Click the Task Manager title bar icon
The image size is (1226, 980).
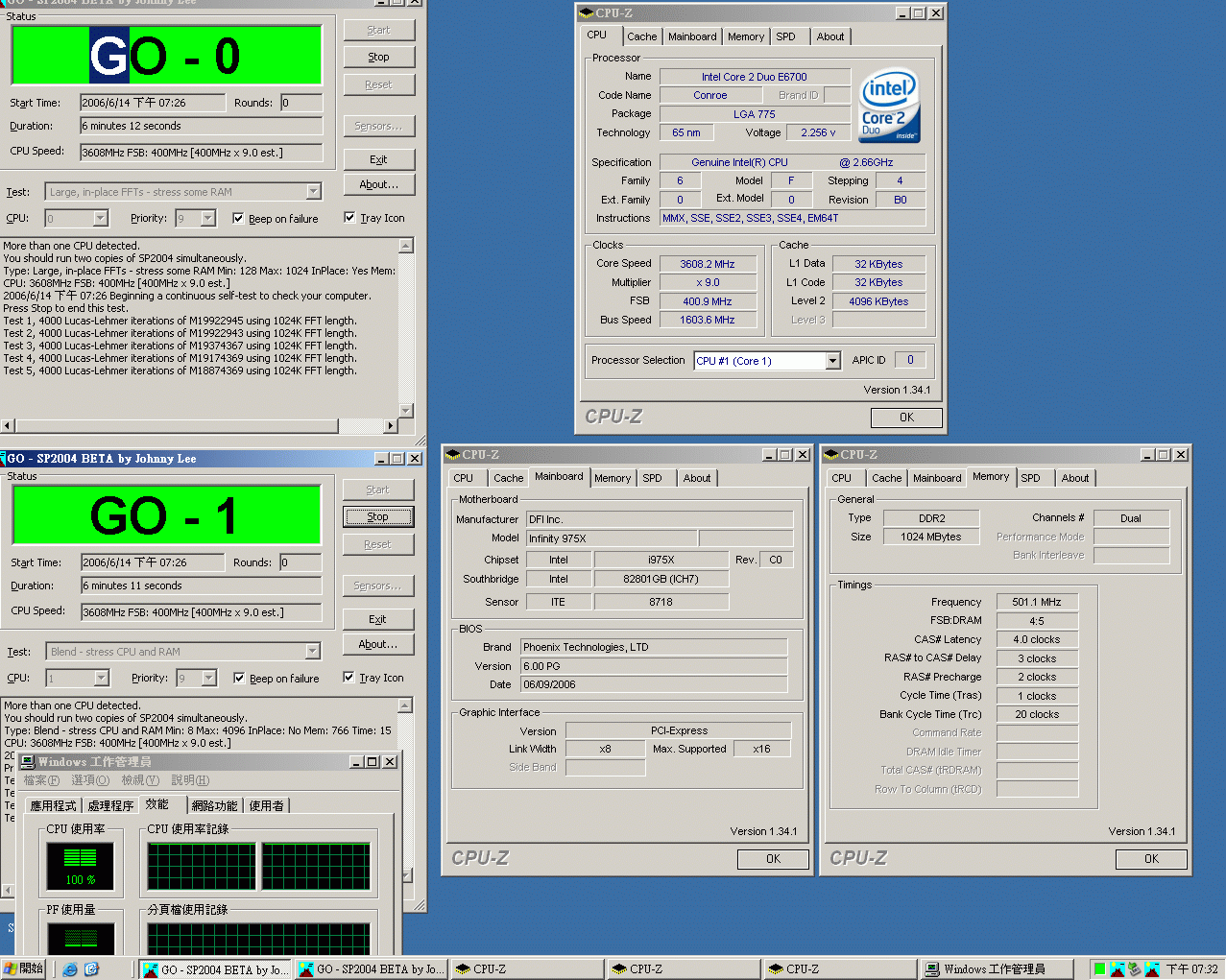tap(28, 762)
